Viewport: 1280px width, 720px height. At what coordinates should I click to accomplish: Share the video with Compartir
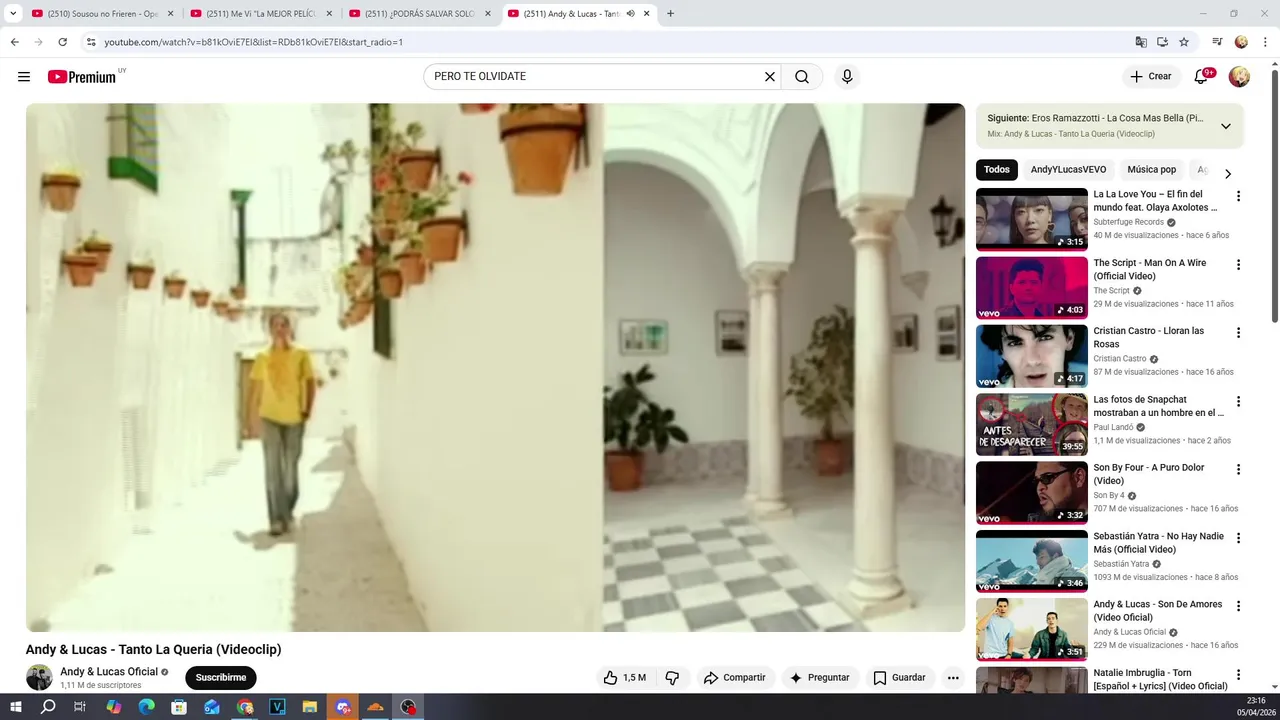tap(734, 678)
